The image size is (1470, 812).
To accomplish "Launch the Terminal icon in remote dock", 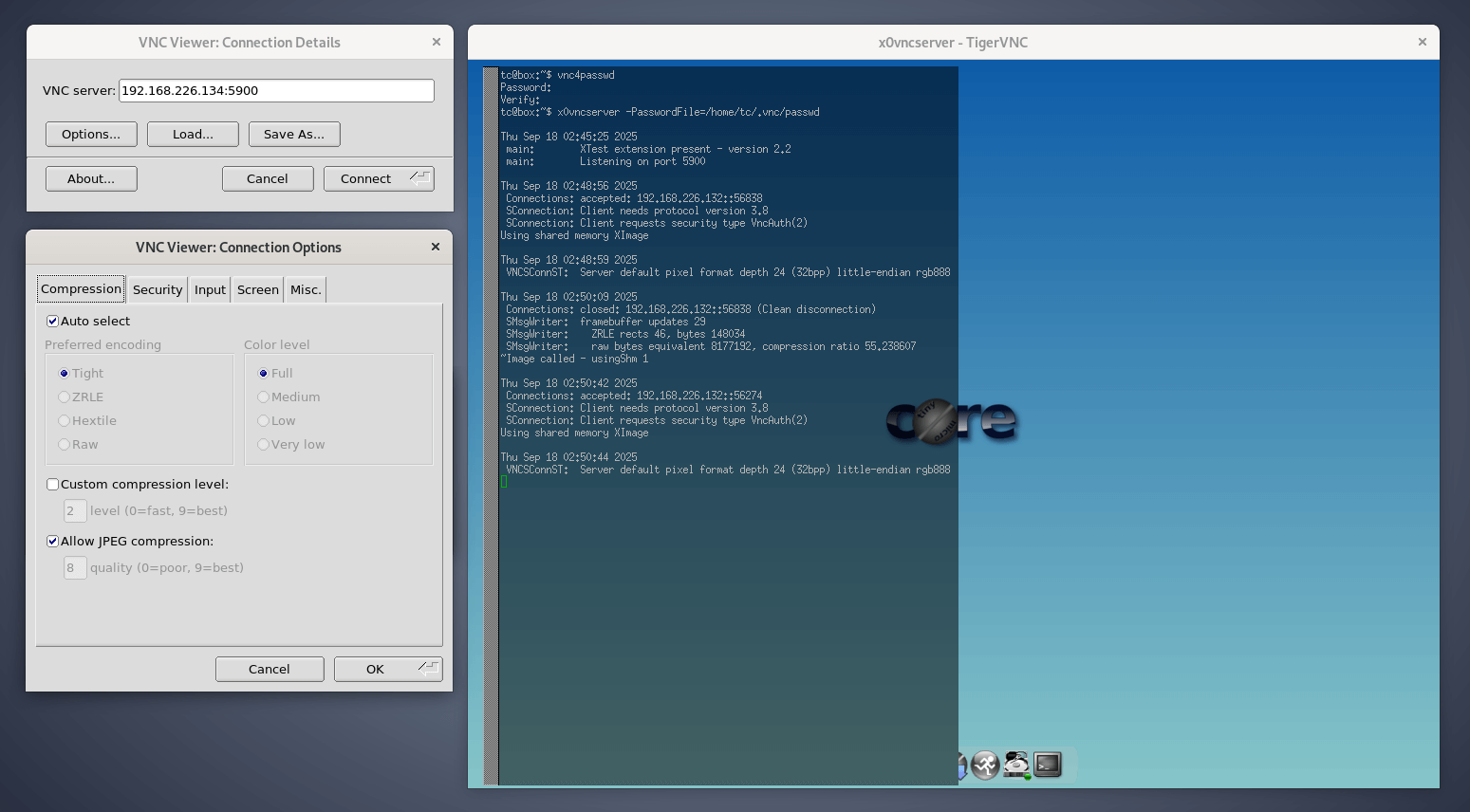I will coord(1048,765).
